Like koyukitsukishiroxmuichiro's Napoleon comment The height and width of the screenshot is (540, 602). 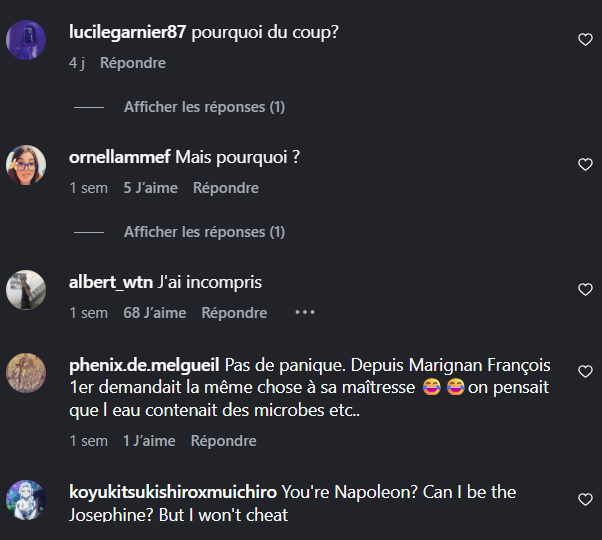pos(585,500)
